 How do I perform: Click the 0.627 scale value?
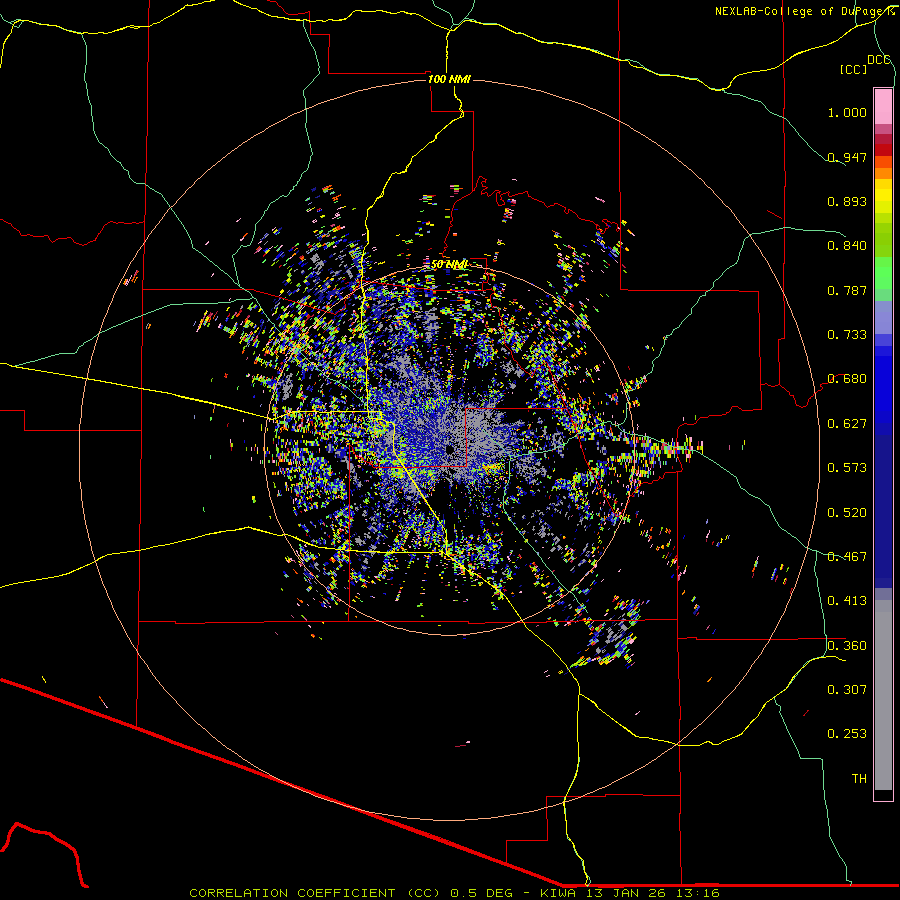point(847,424)
